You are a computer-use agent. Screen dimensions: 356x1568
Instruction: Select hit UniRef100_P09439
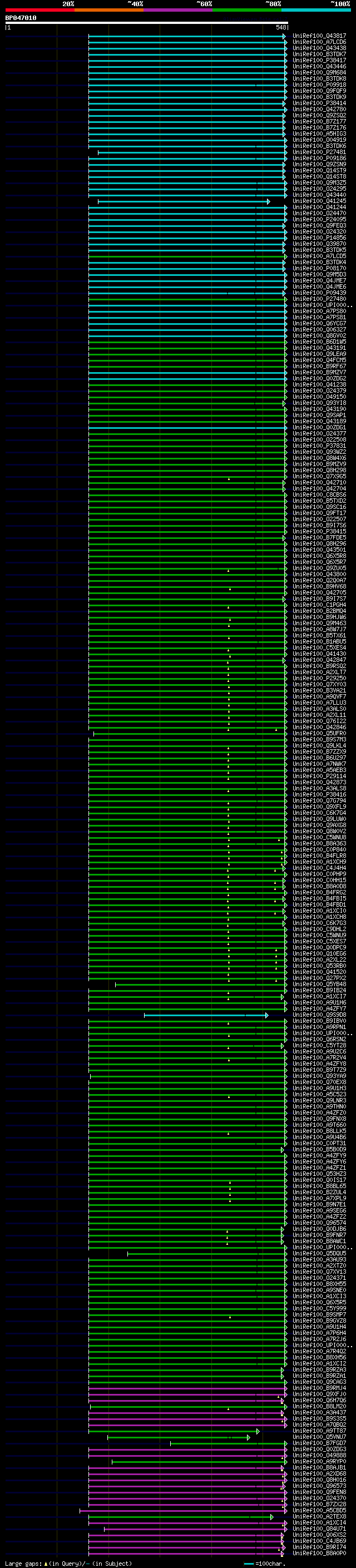[319, 293]
